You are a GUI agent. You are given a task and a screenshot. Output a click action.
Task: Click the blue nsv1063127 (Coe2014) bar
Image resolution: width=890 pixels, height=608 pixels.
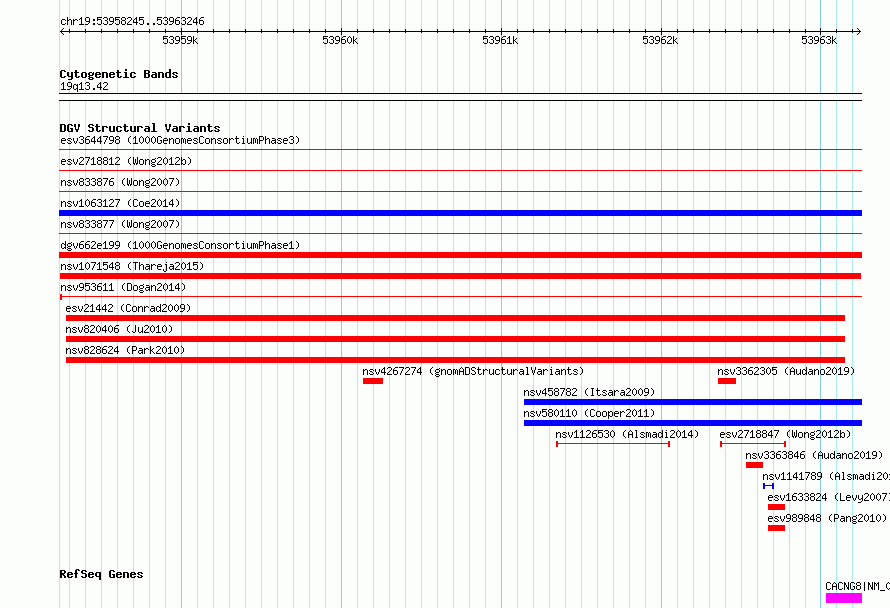(x=460, y=213)
